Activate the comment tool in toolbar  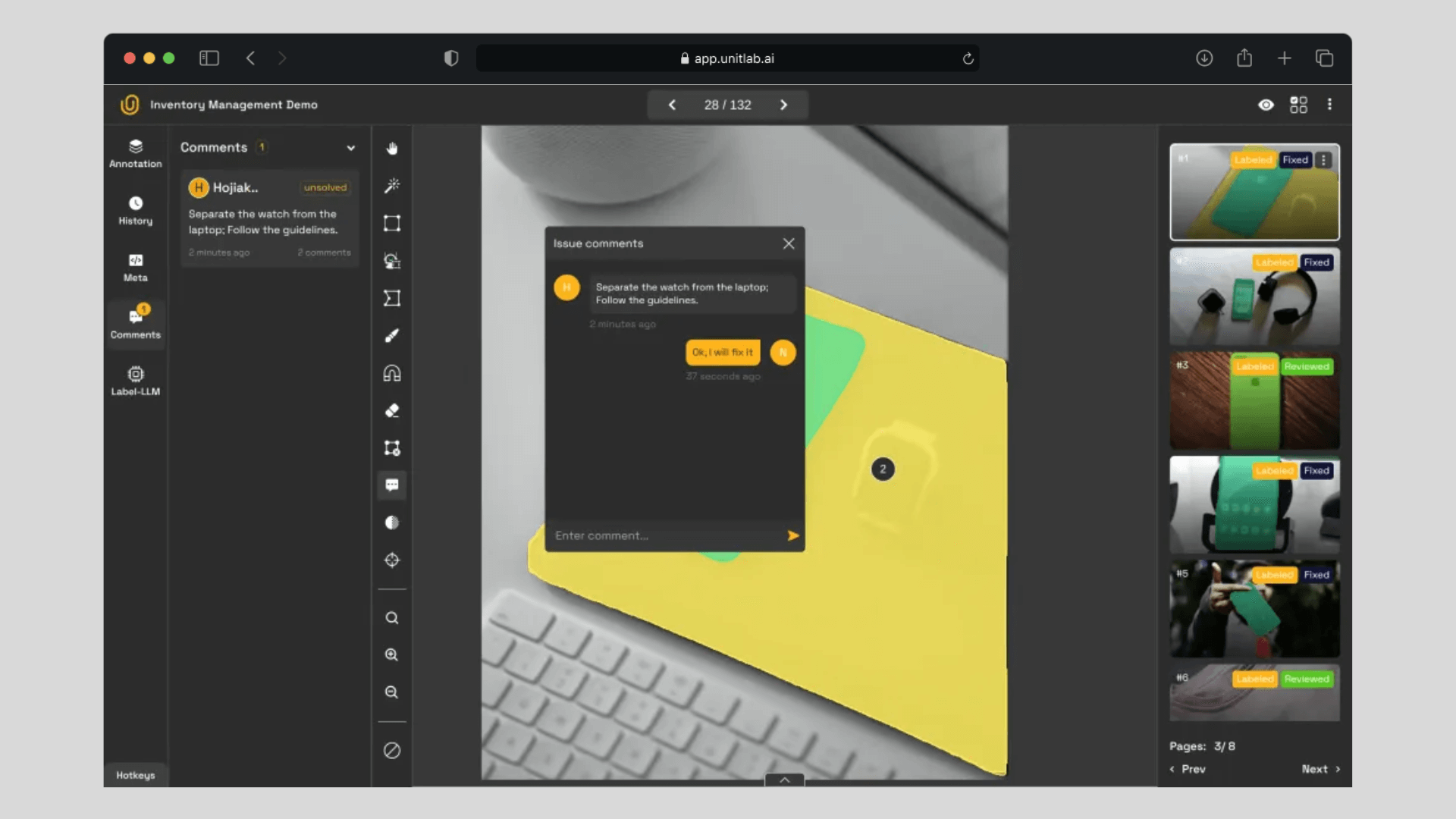pos(392,485)
